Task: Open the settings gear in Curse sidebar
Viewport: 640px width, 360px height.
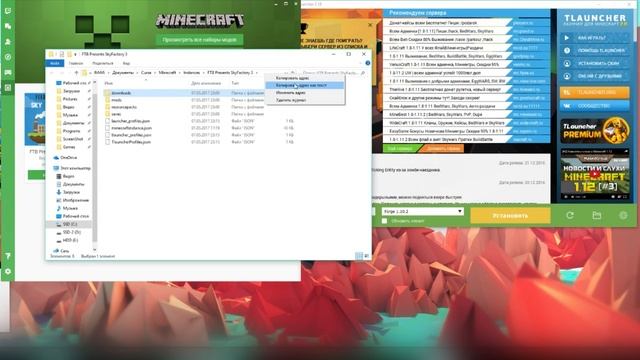Action: point(8,271)
